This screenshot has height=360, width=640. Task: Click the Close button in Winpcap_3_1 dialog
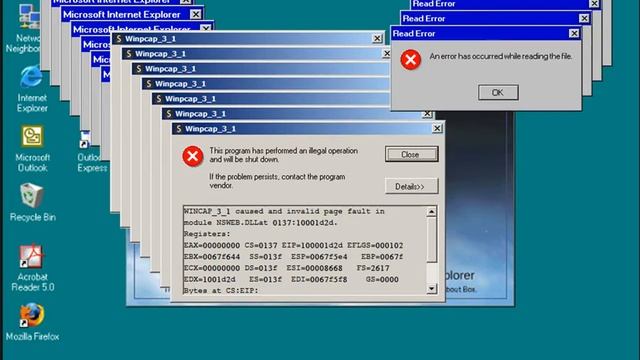point(411,154)
